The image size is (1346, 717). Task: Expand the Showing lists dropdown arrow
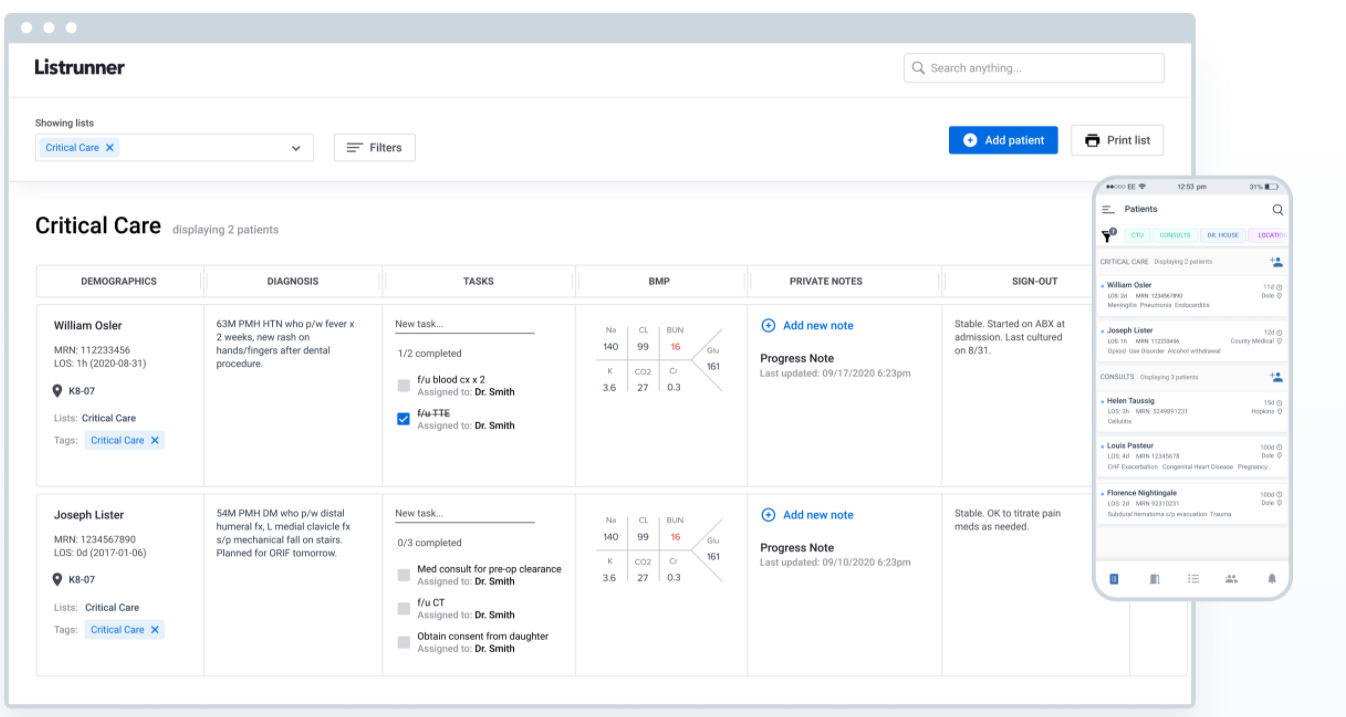pos(296,148)
